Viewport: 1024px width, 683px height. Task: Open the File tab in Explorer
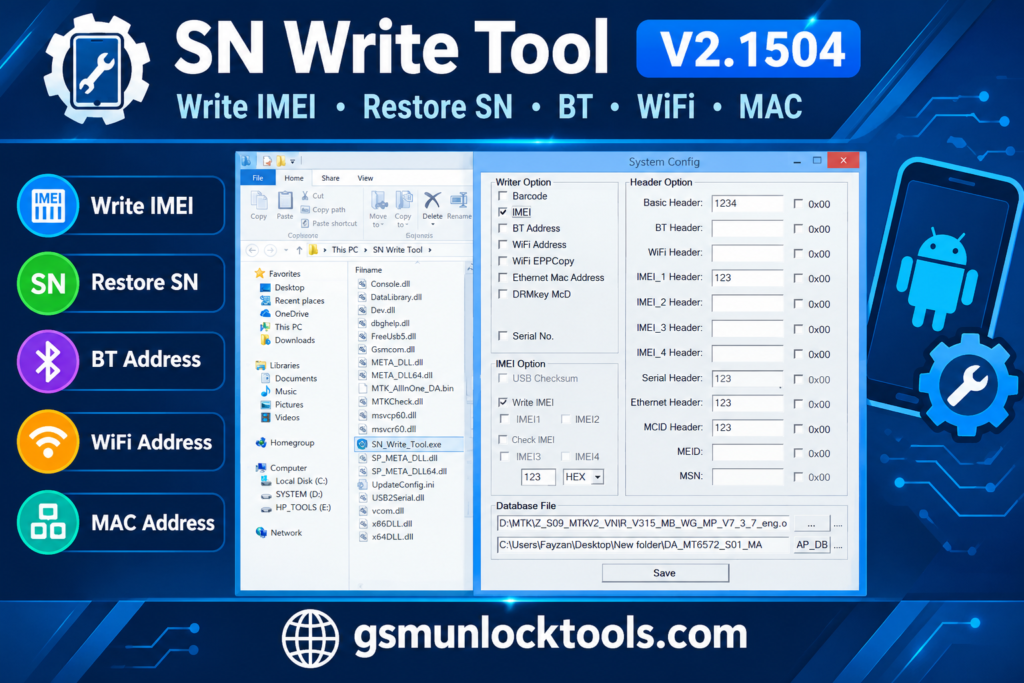258,178
